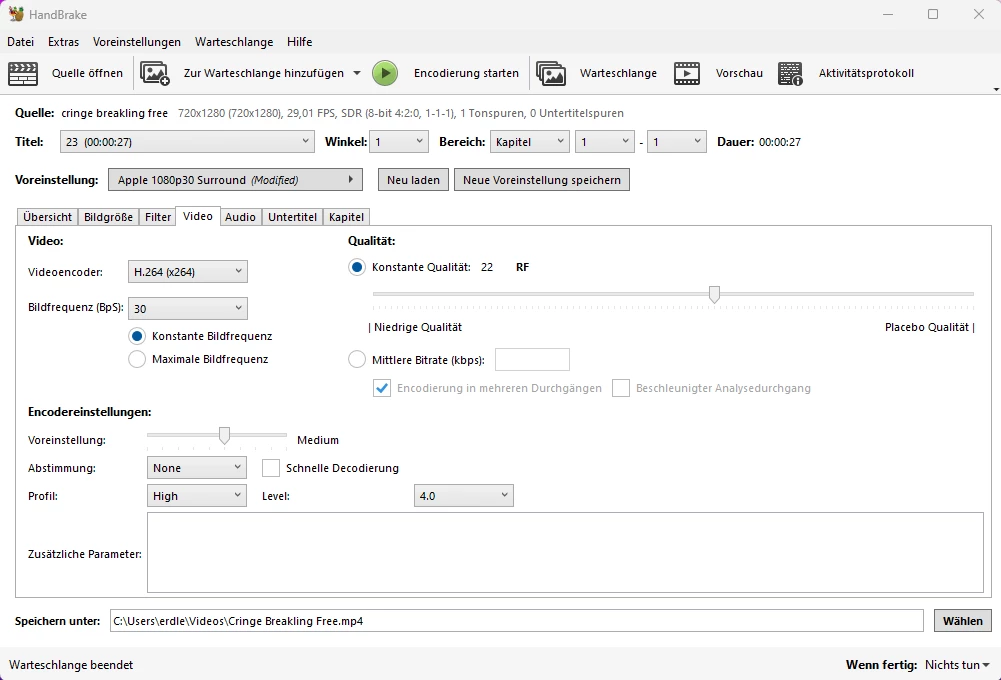Click the Mittlere Bitrate kbps input field
The image size is (1001, 680).
pos(532,359)
